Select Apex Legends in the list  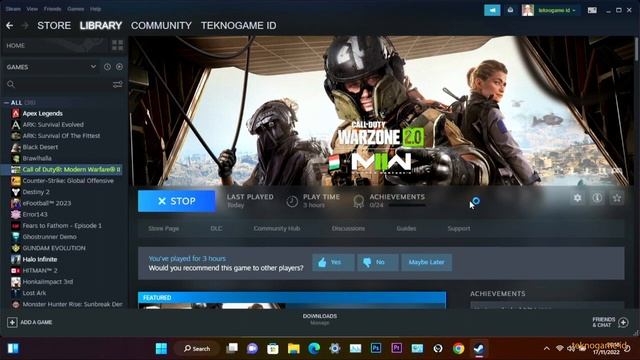pyautogui.click(x=43, y=113)
